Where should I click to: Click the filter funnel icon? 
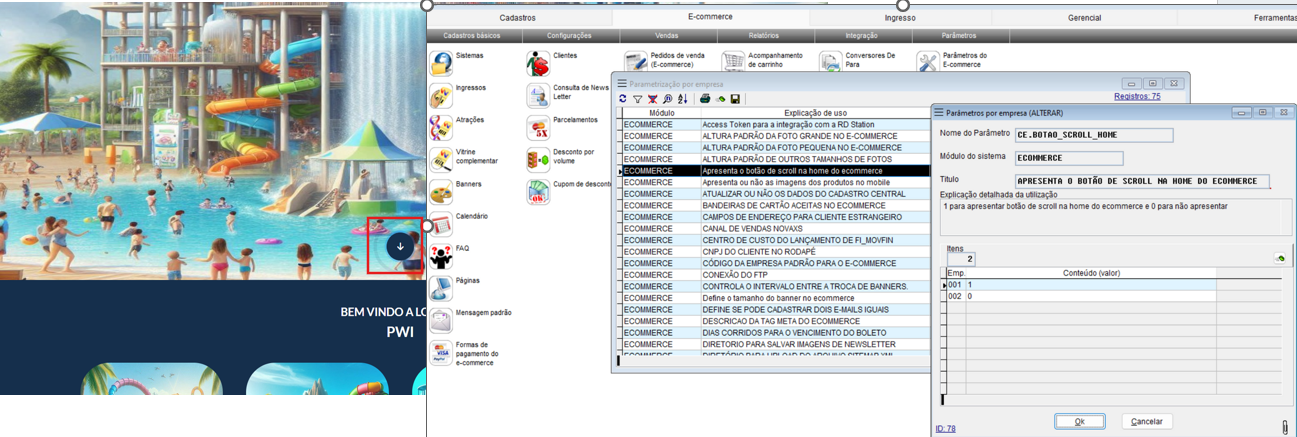[637, 99]
